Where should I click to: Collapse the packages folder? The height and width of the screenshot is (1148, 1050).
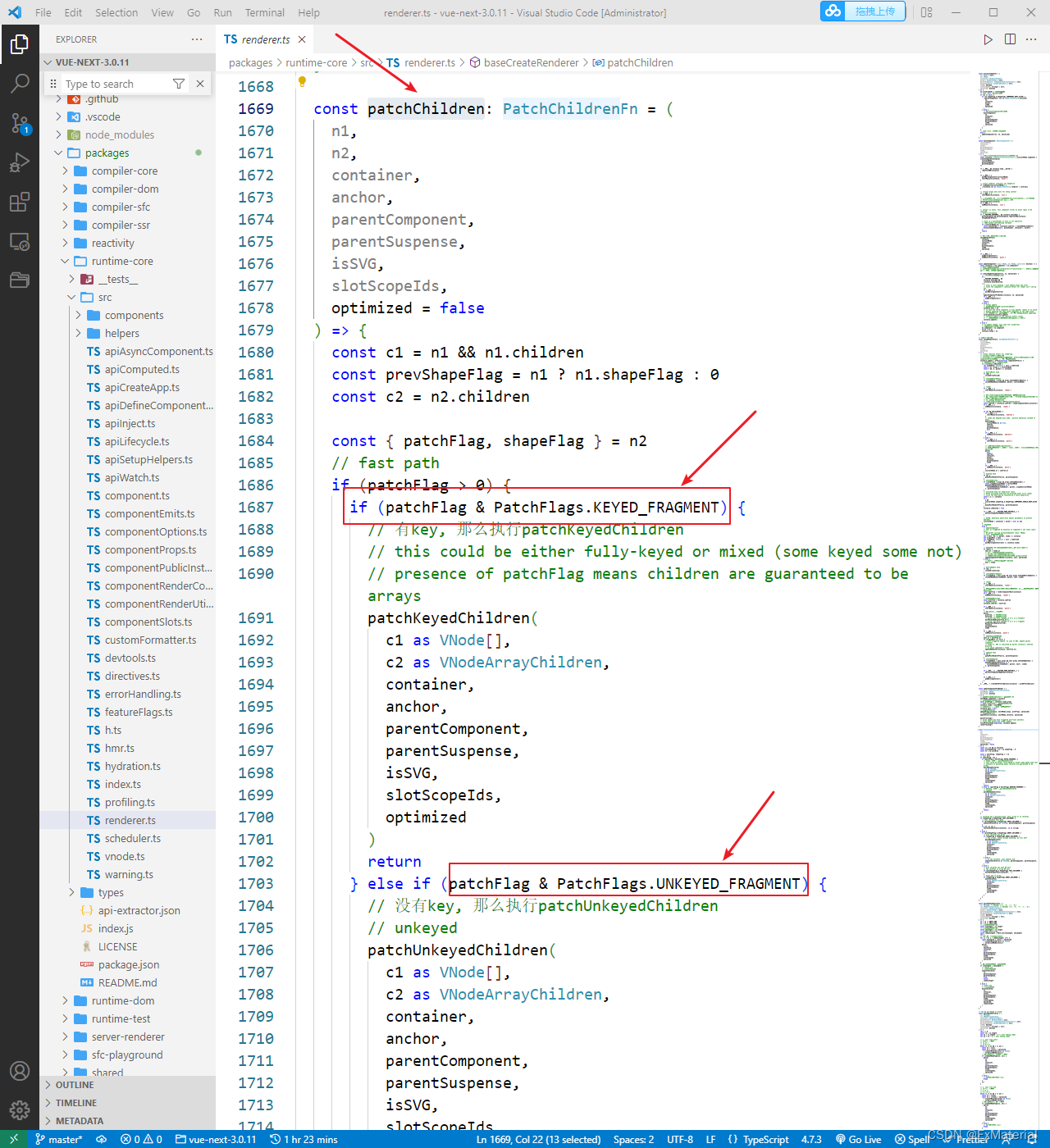[x=127, y=153]
